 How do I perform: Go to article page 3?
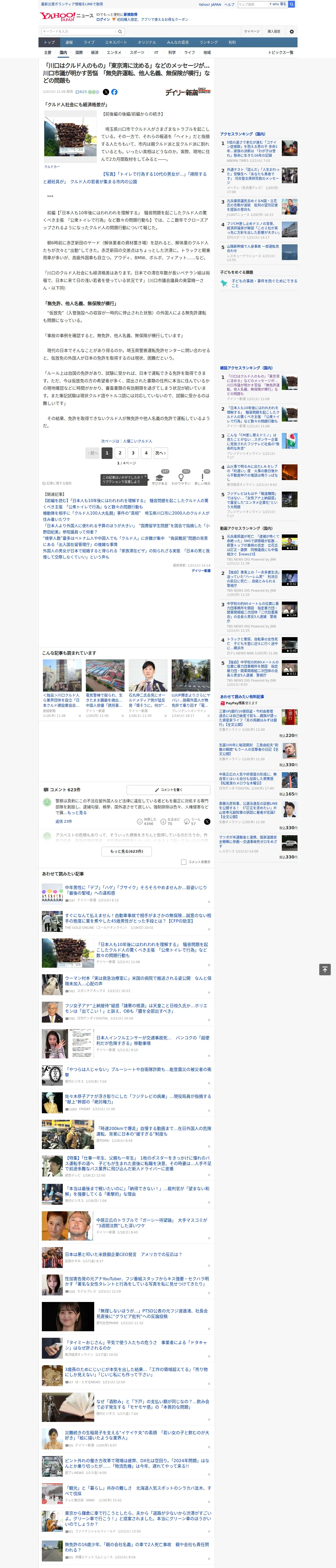[133, 453]
